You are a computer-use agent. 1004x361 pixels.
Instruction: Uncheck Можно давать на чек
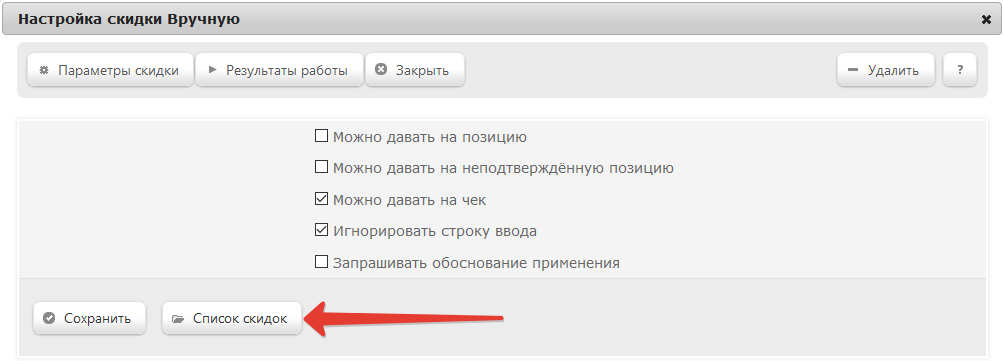pos(321,199)
